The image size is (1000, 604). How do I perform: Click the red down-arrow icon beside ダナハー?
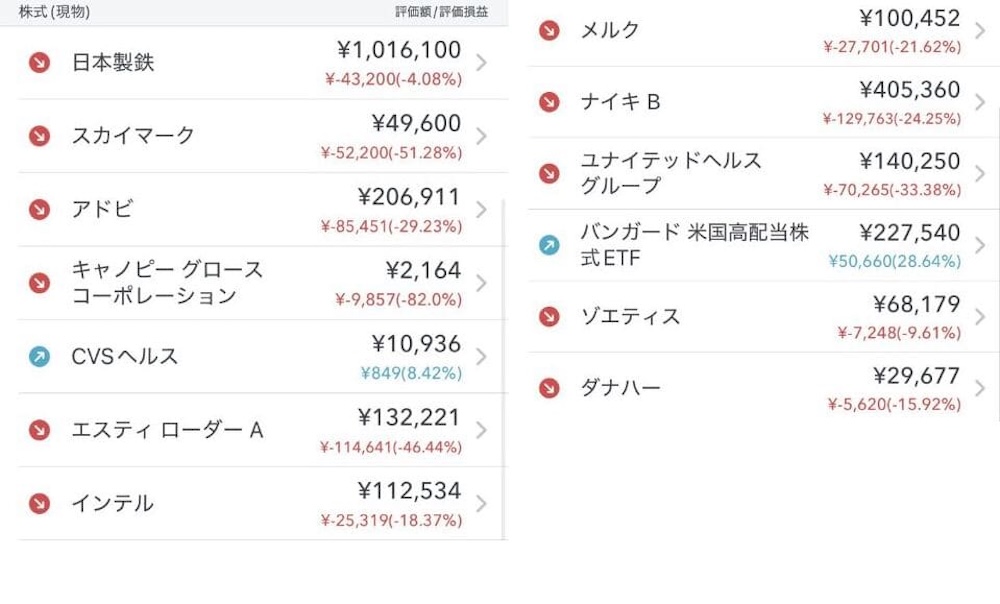click(549, 388)
